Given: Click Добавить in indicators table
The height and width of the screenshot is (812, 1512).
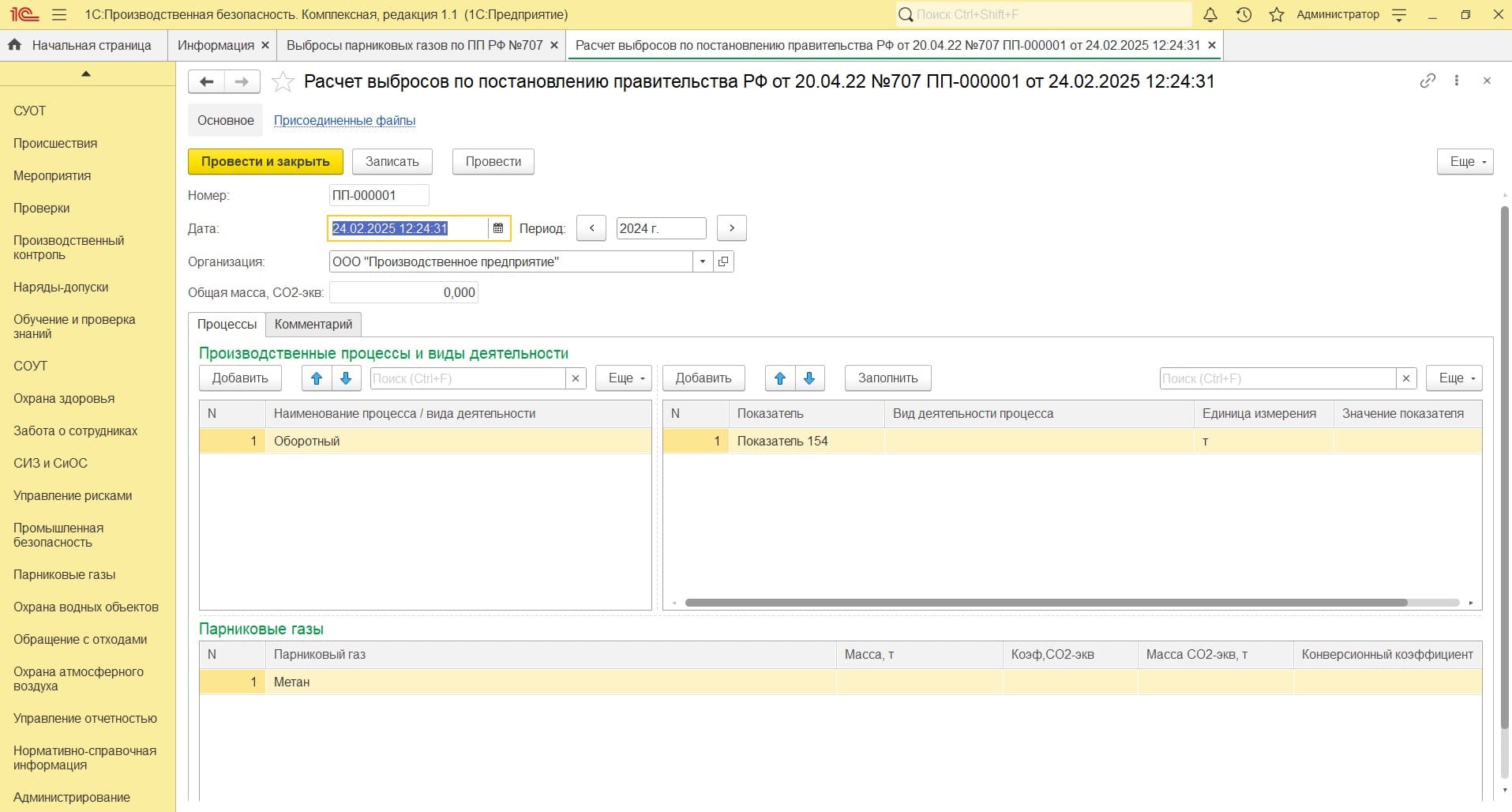Looking at the screenshot, I should point(703,378).
